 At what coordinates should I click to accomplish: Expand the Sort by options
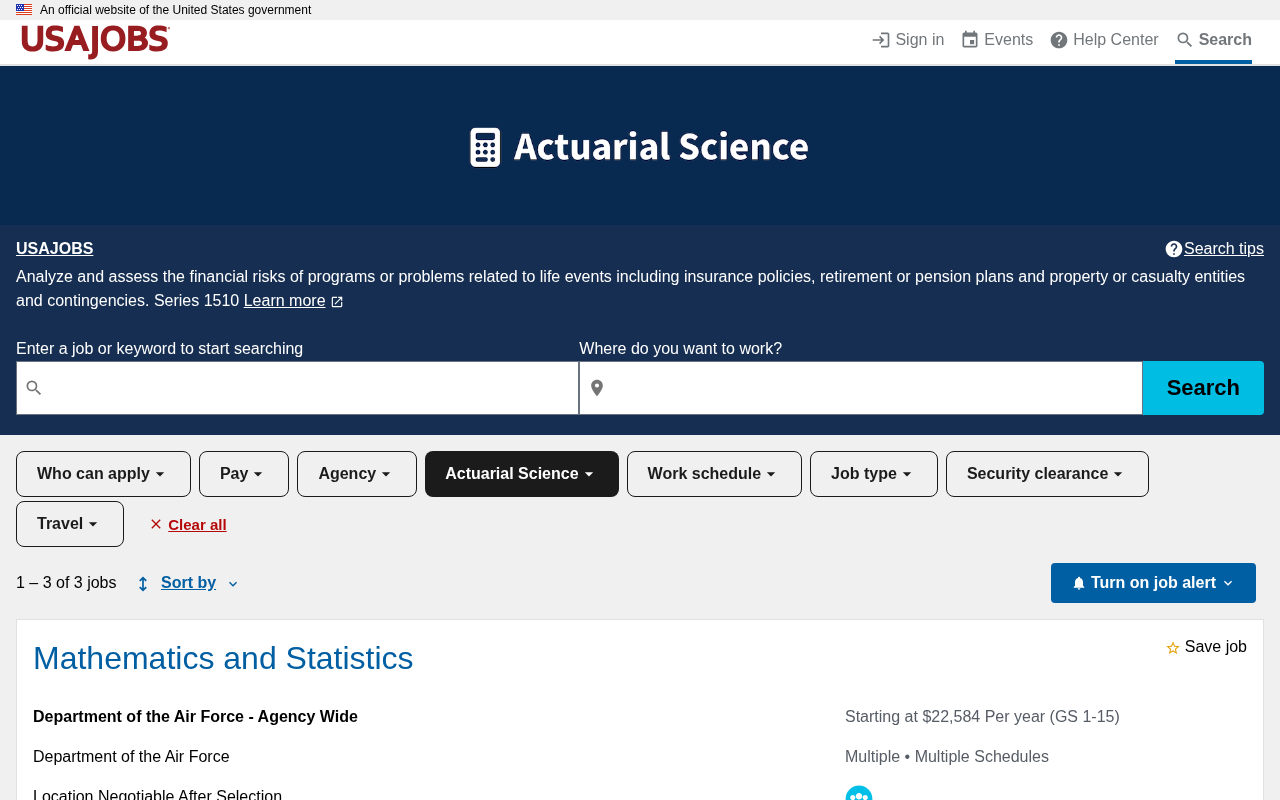coord(188,583)
